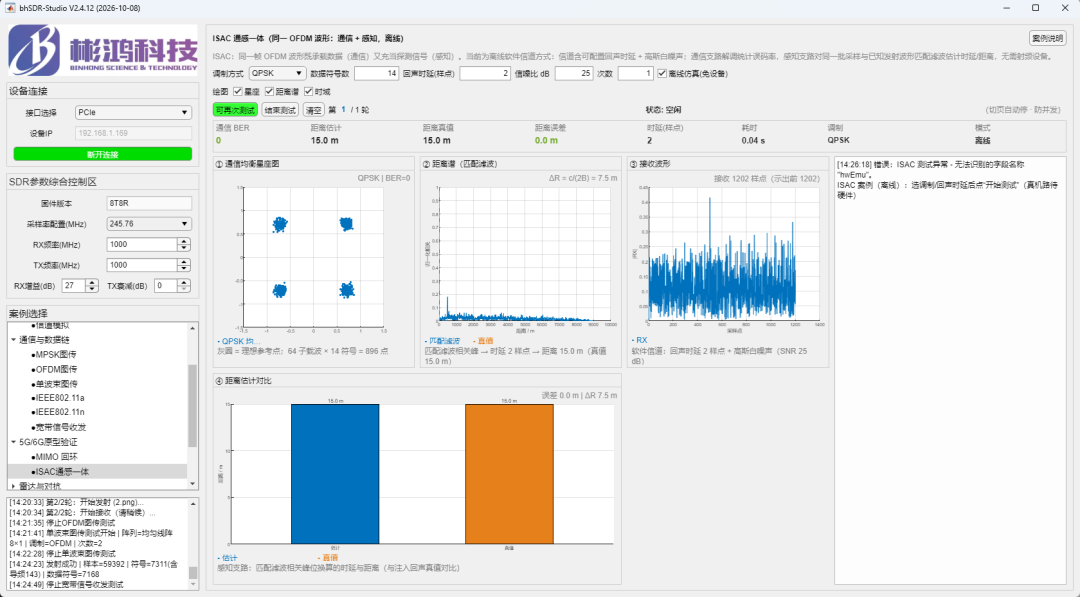This screenshot has width=1080, height=597.
Task: Select IEEE802.11a in the case tree
Action: (x=60, y=398)
